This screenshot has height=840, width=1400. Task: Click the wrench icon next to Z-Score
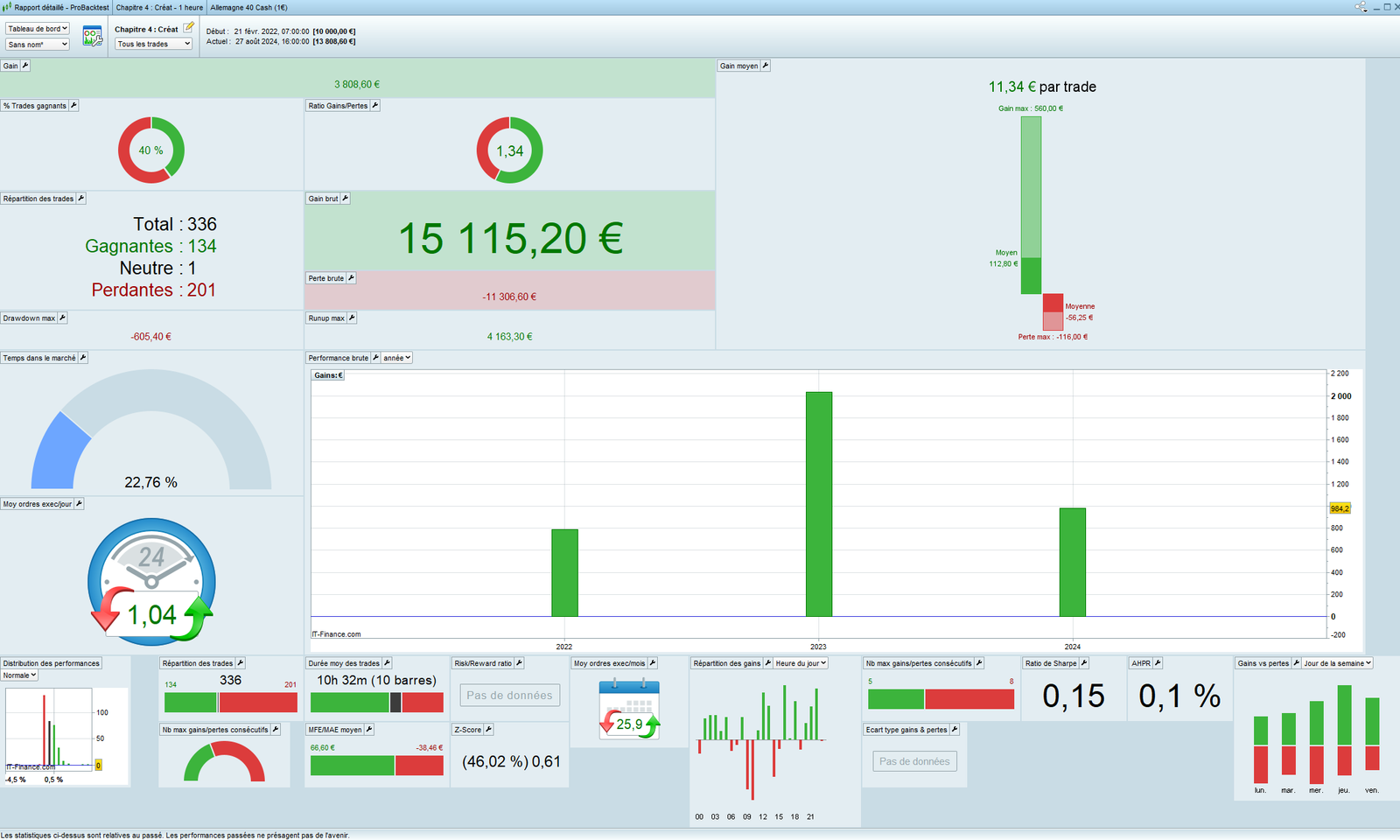[x=489, y=729]
